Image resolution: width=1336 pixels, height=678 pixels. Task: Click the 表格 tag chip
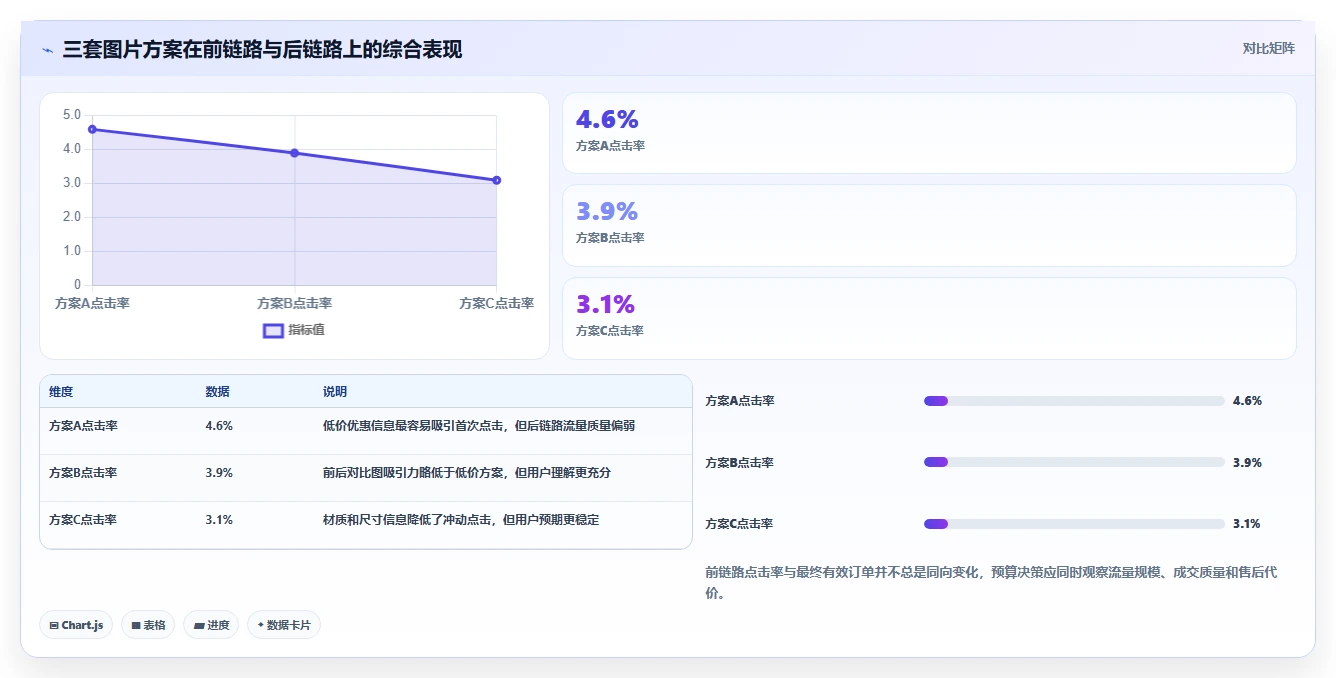coord(148,625)
